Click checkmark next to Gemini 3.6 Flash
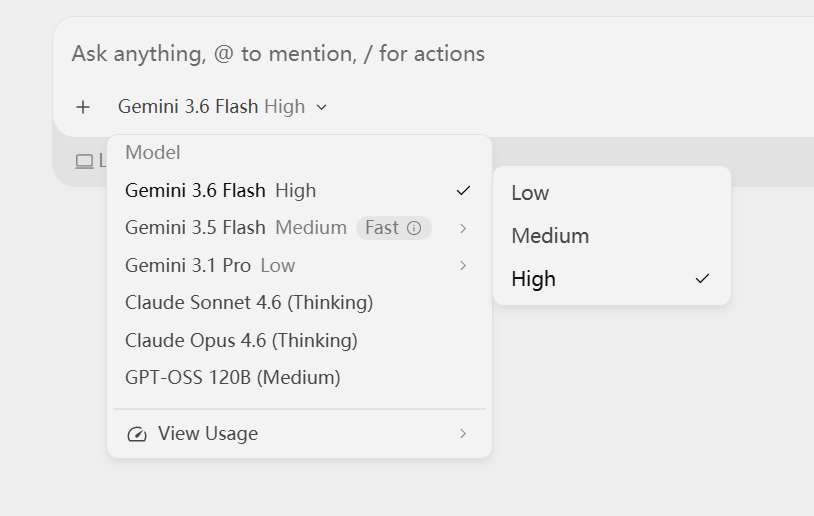The height and width of the screenshot is (516, 814). [463, 191]
